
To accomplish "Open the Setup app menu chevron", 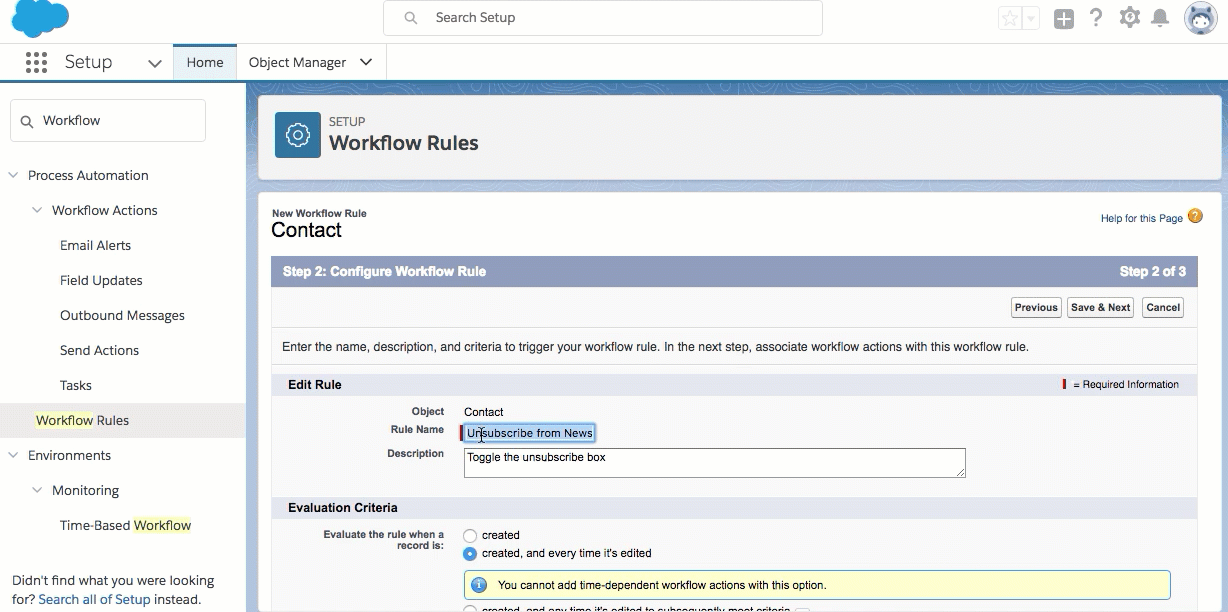I will point(154,63).
